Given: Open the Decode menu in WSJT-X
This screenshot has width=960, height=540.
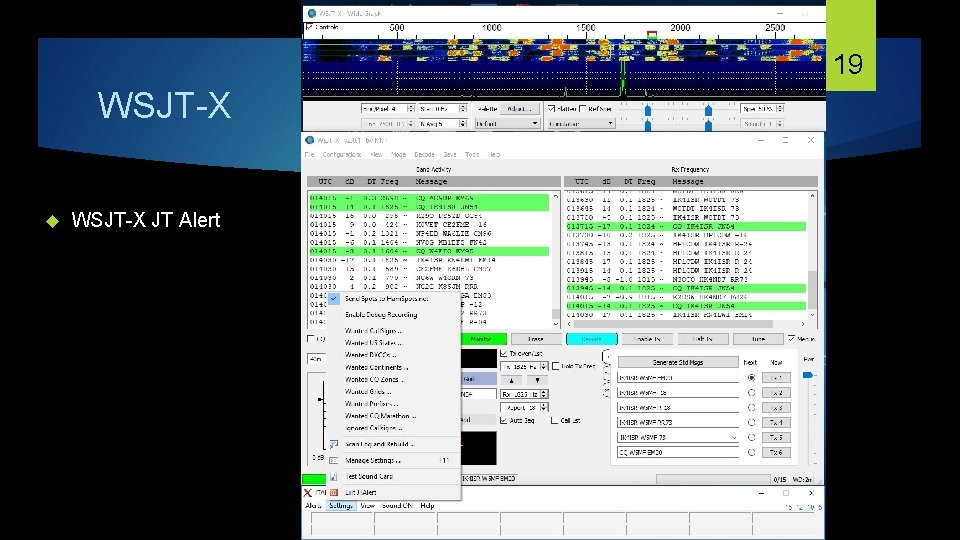Looking at the screenshot, I should point(424,154).
